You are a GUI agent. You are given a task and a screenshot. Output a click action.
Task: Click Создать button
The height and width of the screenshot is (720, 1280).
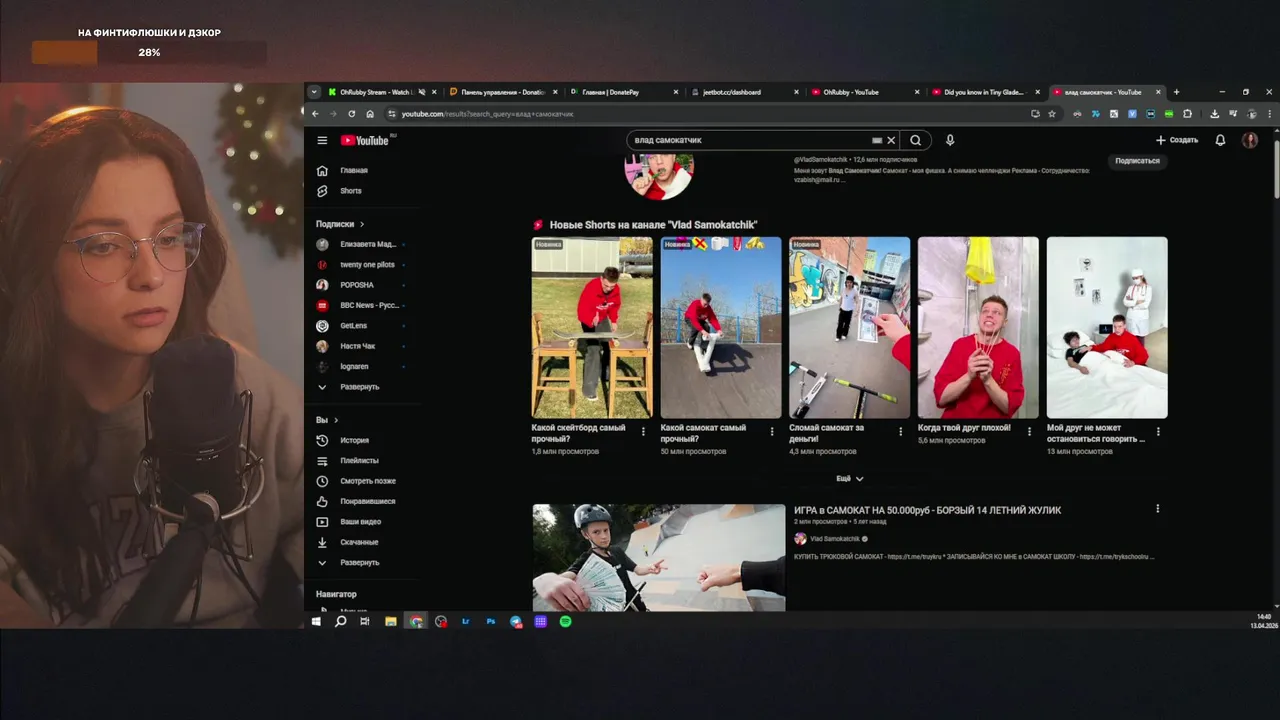point(1177,140)
